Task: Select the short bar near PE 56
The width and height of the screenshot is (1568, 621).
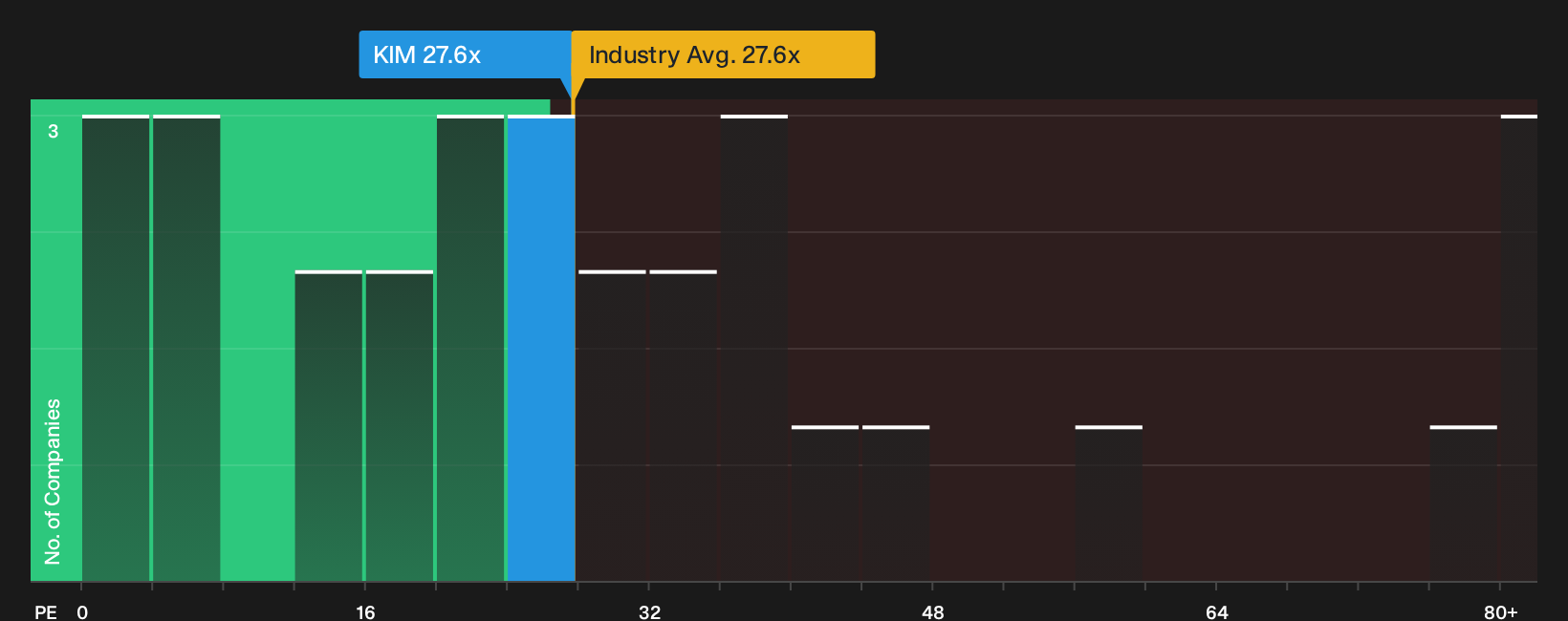Action: click(x=1109, y=503)
